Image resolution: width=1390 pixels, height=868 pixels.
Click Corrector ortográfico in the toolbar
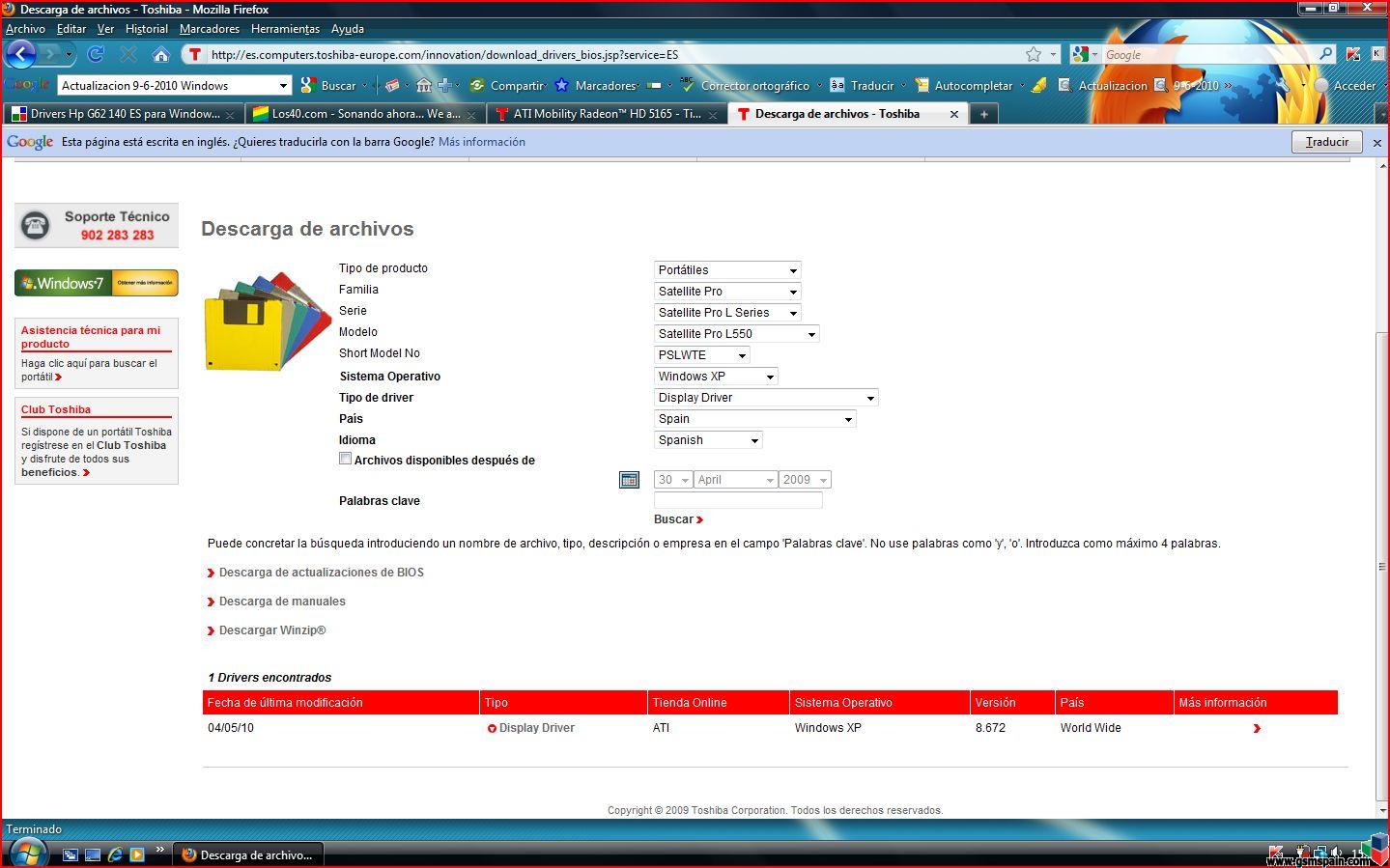[x=745, y=85]
